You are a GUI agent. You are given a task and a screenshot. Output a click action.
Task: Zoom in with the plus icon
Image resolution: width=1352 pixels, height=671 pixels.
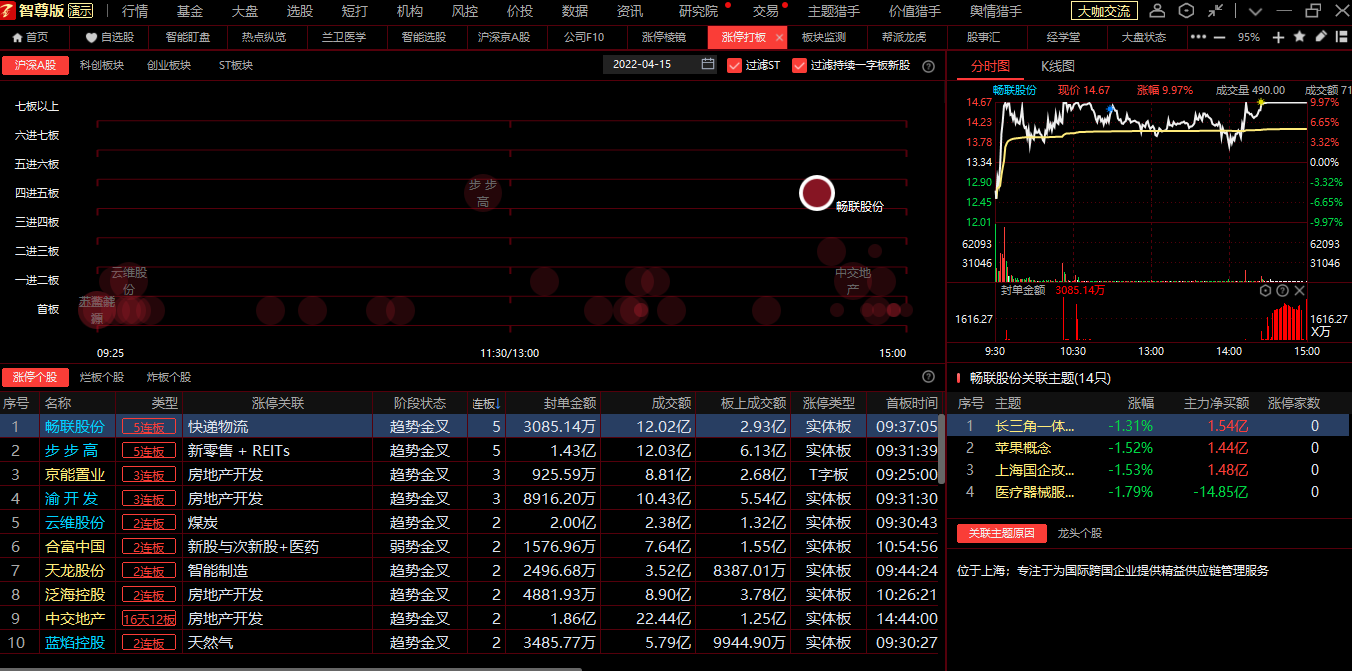click(1278, 37)
